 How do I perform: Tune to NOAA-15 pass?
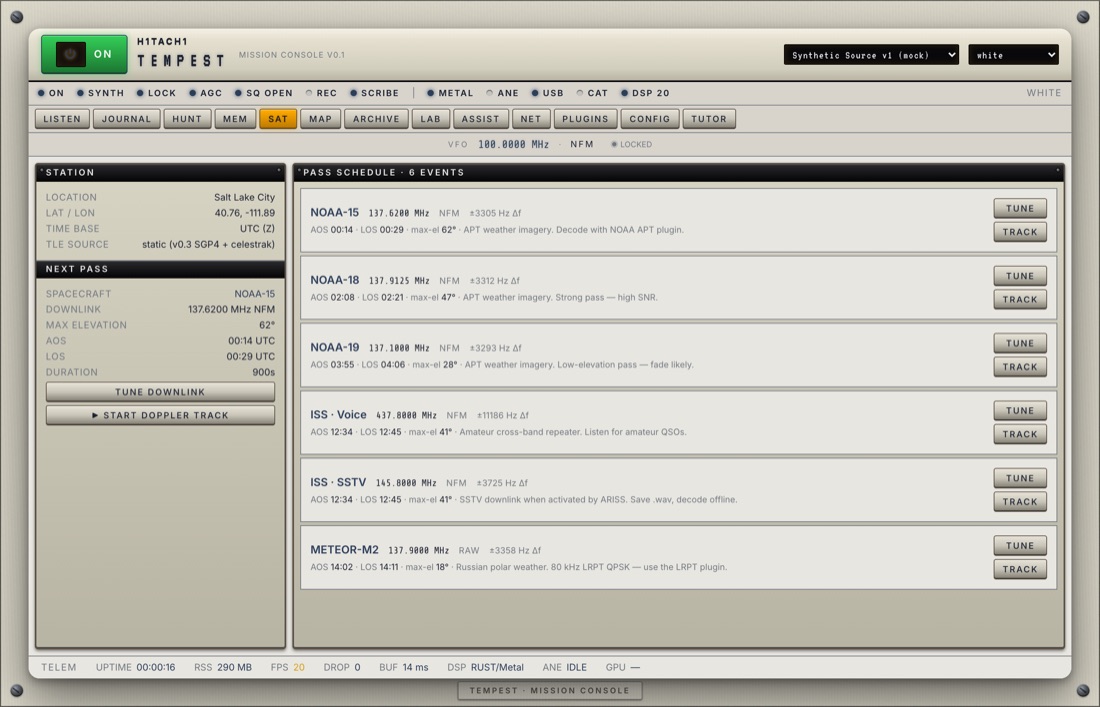(x=1020, y=208)
